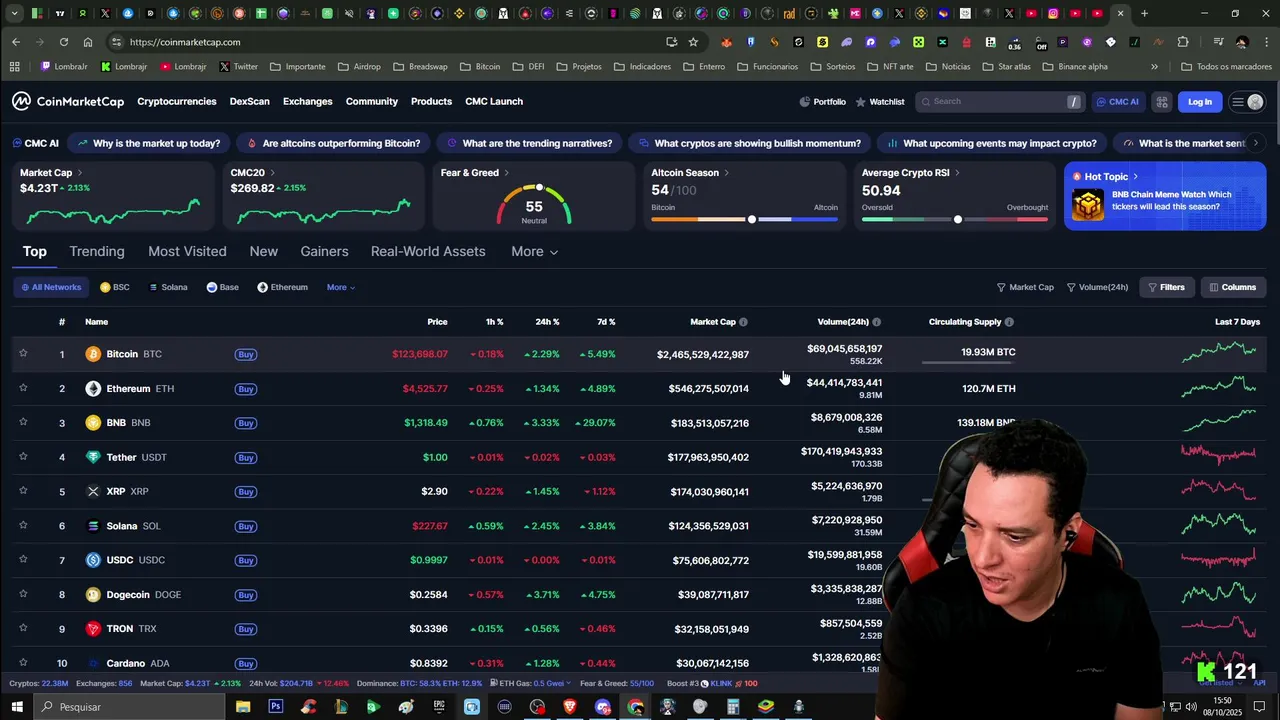Click Buy button for Bitcoin
The image size is (1280, 720).
(x=245, y=354)
